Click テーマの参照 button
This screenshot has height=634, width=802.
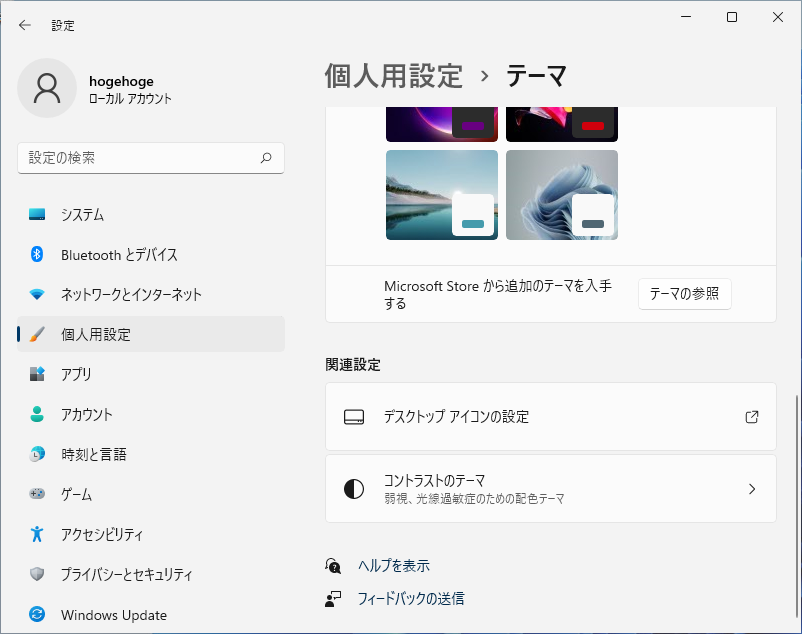point(684,294)
